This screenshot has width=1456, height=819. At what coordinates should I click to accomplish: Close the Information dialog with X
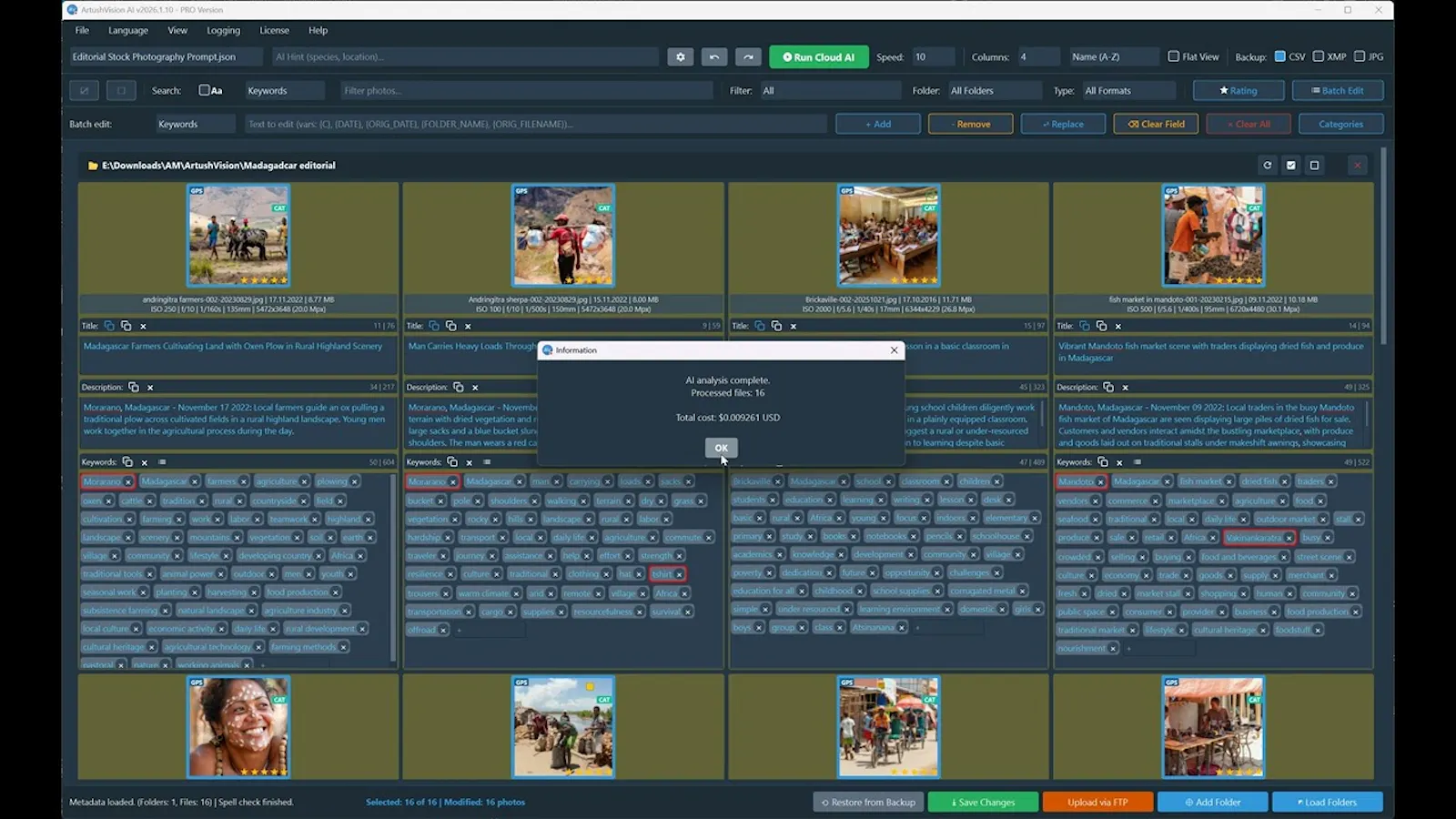[894, 349]
